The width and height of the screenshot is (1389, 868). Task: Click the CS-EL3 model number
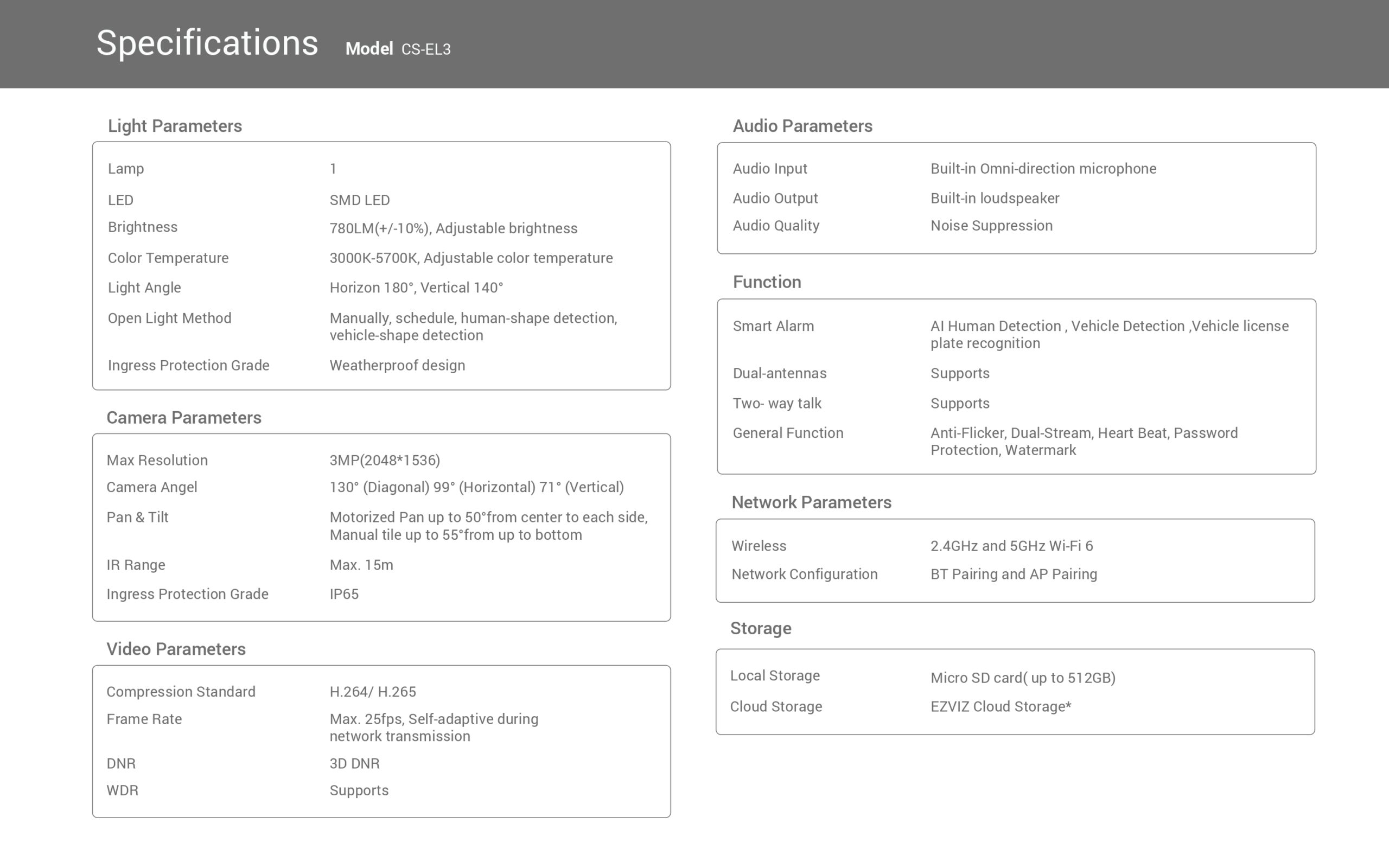[x=426, y=49]
